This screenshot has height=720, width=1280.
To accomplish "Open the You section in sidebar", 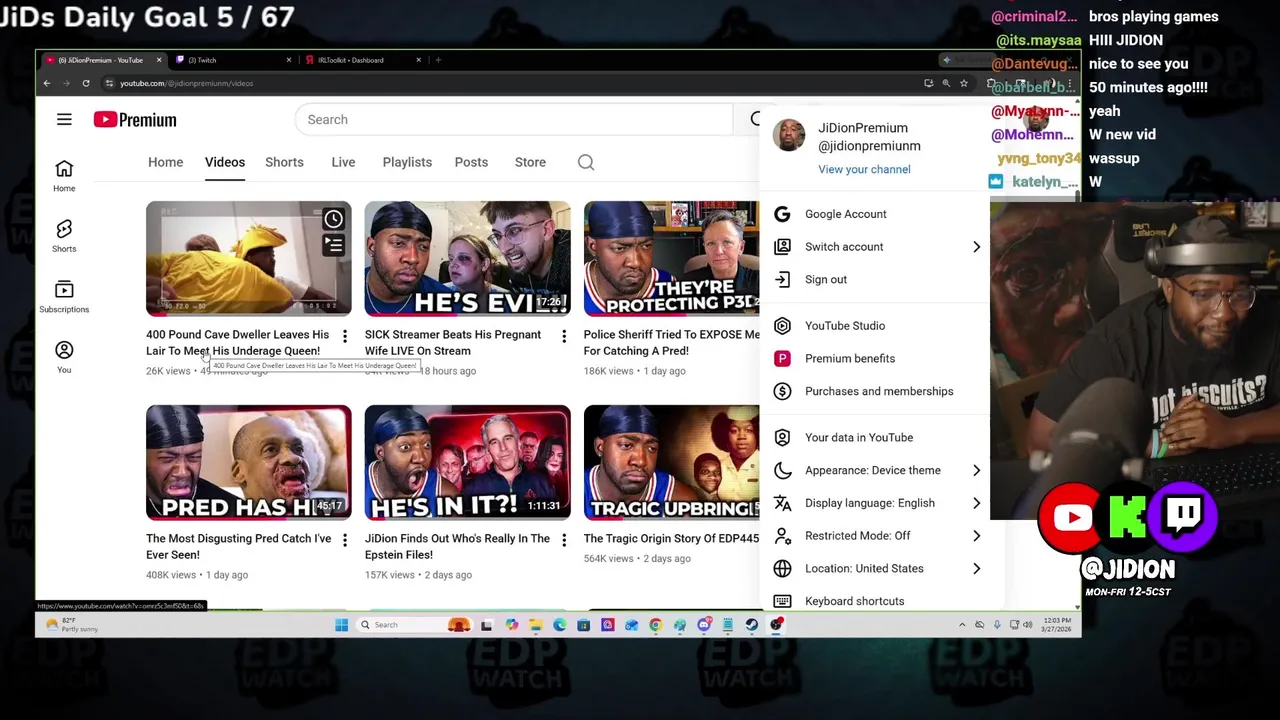I will click(64, 357).
